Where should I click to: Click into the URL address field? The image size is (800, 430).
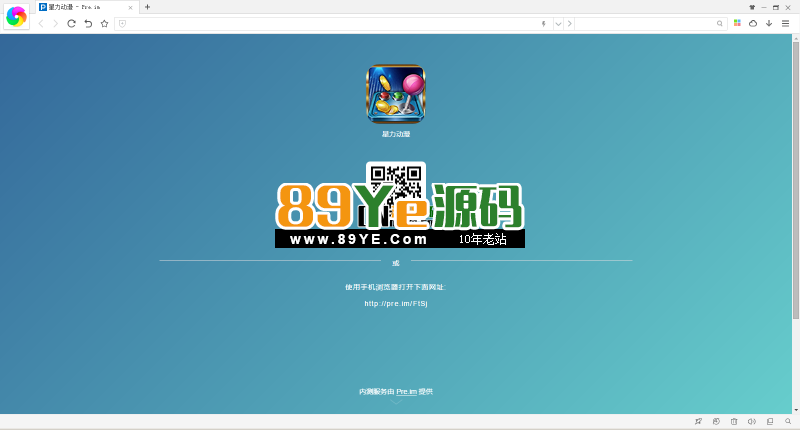[332, 23]
